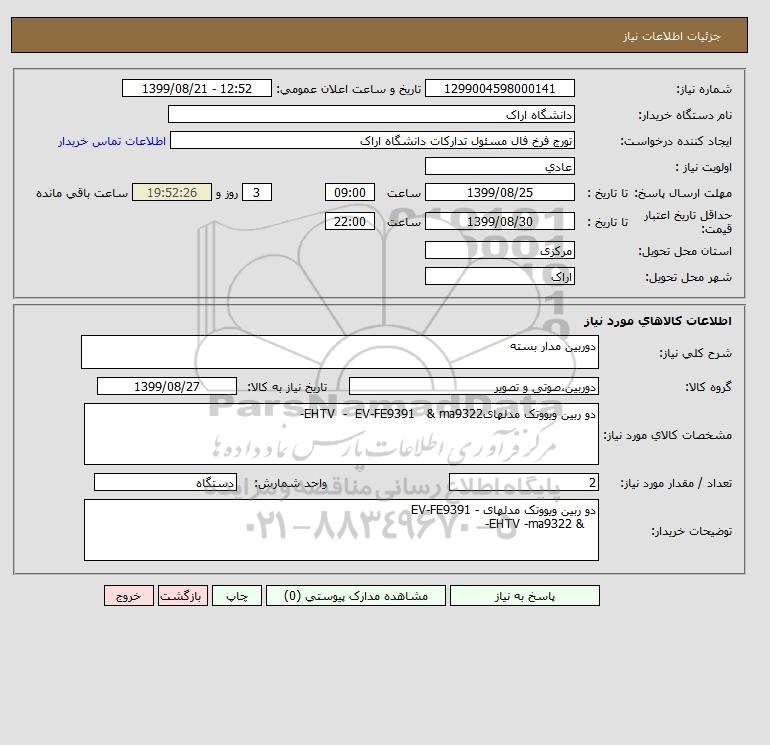Screen dimensions: 770x745
Task: Click the validity hour field 22:00
Action: (350, 221)
